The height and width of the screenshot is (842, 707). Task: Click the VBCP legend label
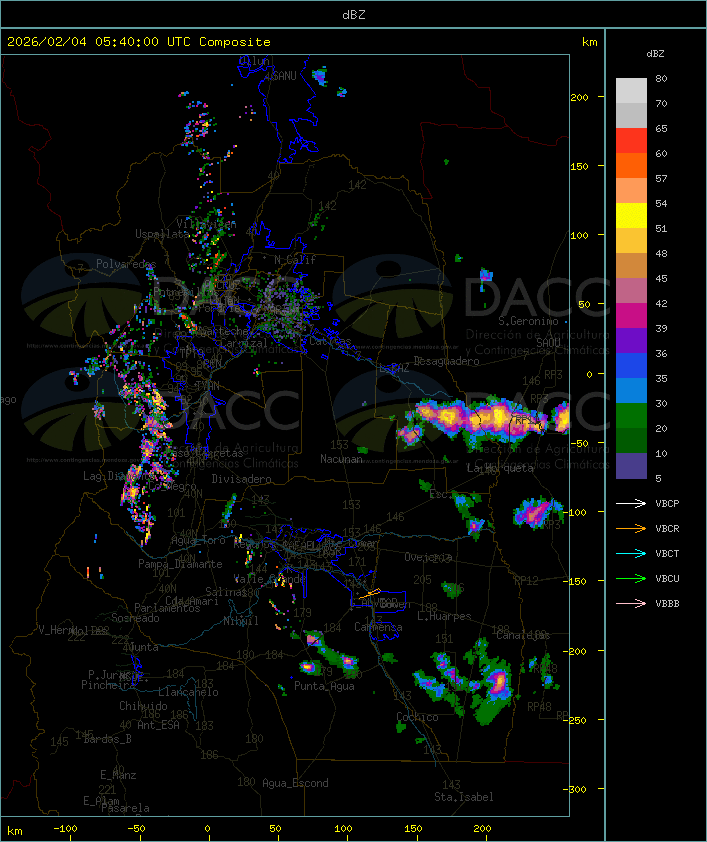pyautogui.click(x=667, y=503)
